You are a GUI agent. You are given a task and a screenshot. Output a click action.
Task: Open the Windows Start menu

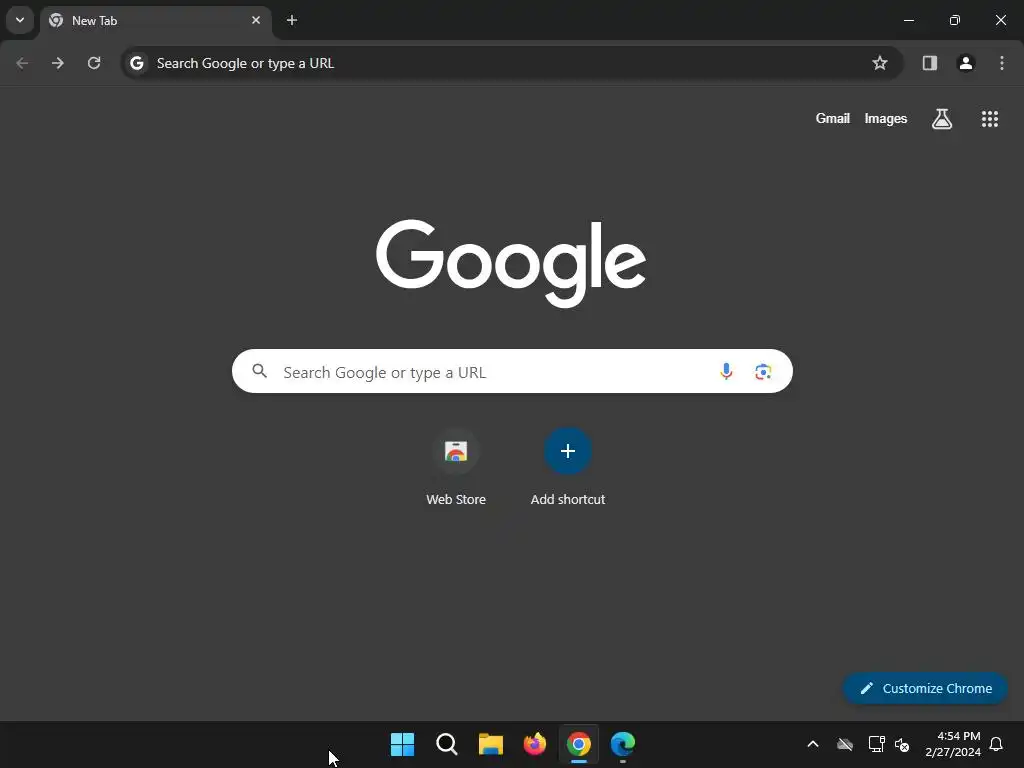(x=402, y=744)
